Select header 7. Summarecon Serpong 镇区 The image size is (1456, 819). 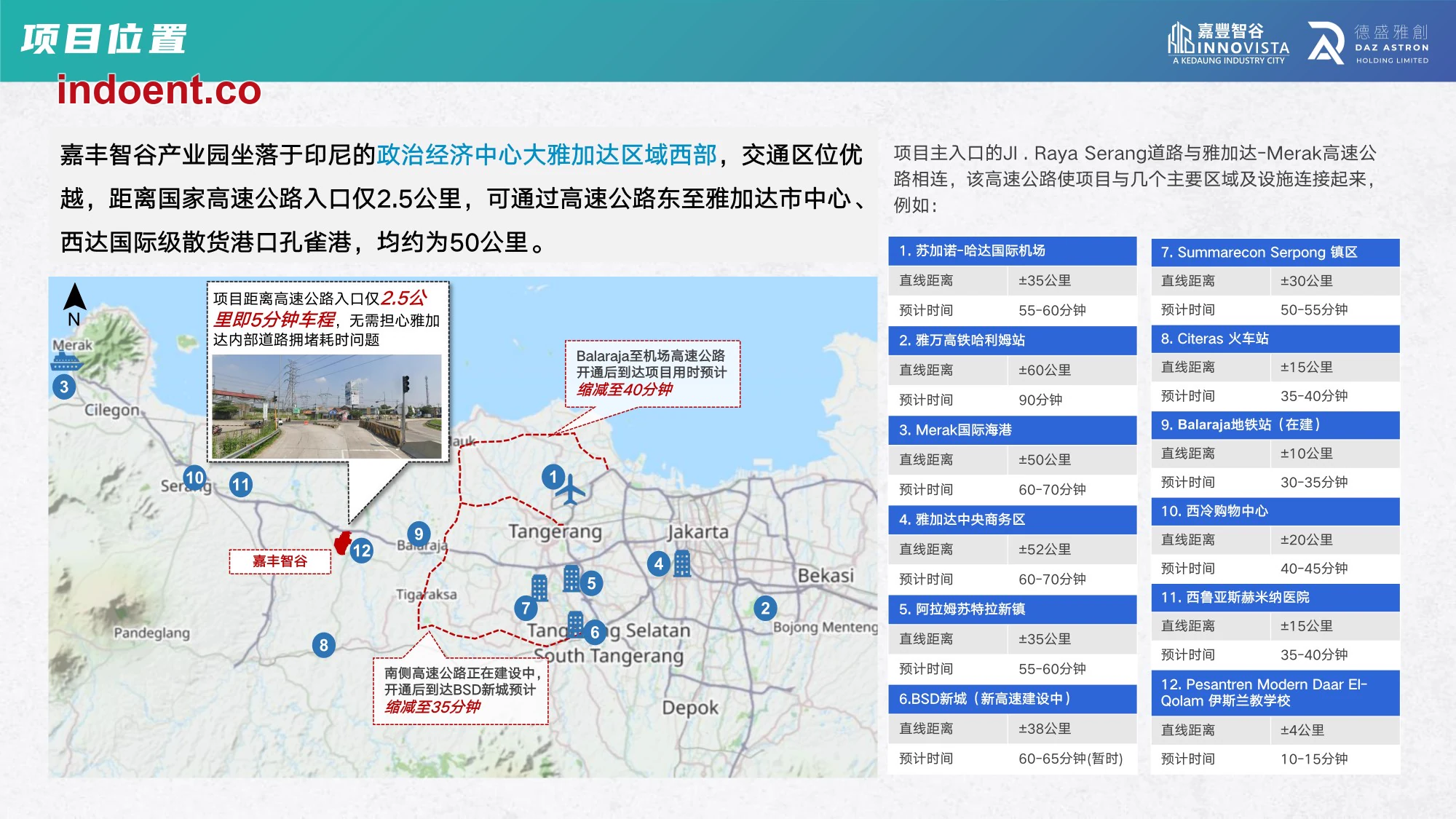coord(1275,253)
